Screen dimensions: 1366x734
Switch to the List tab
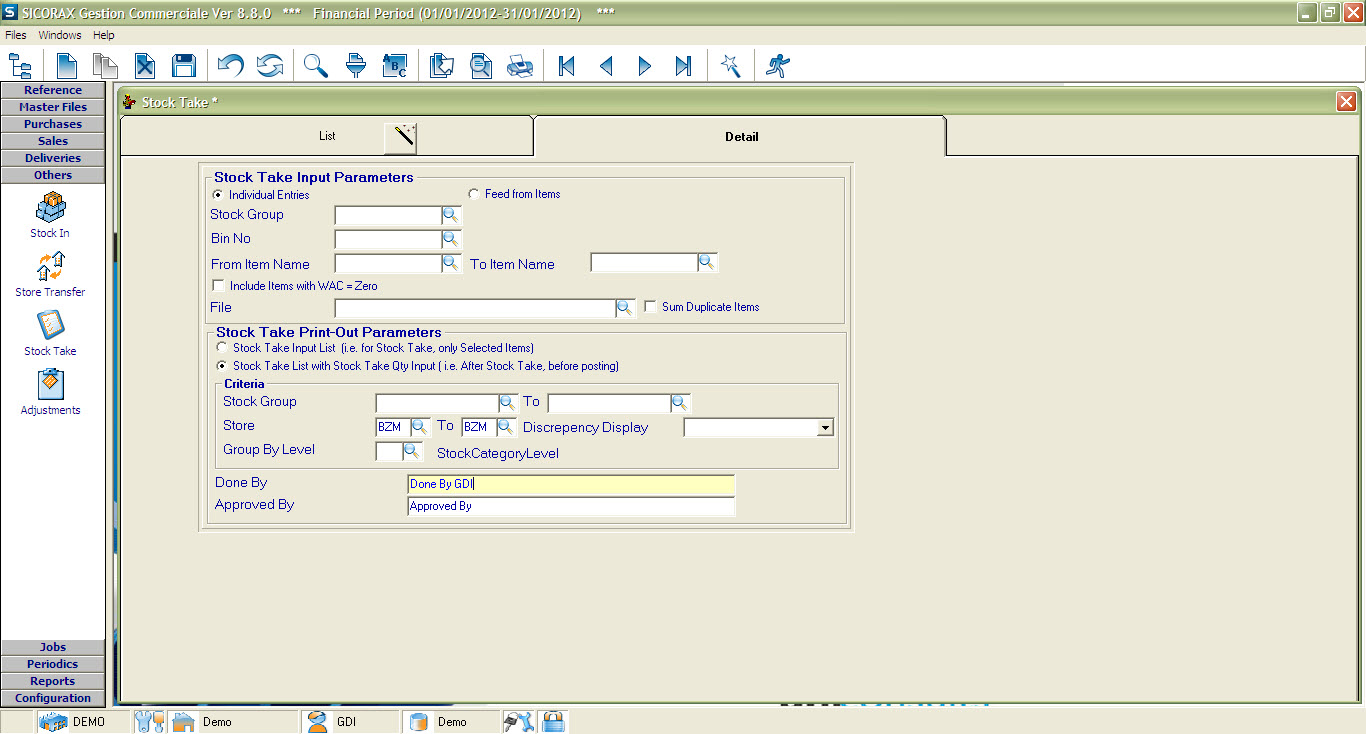pyautogui.click(x=327, y=136)
